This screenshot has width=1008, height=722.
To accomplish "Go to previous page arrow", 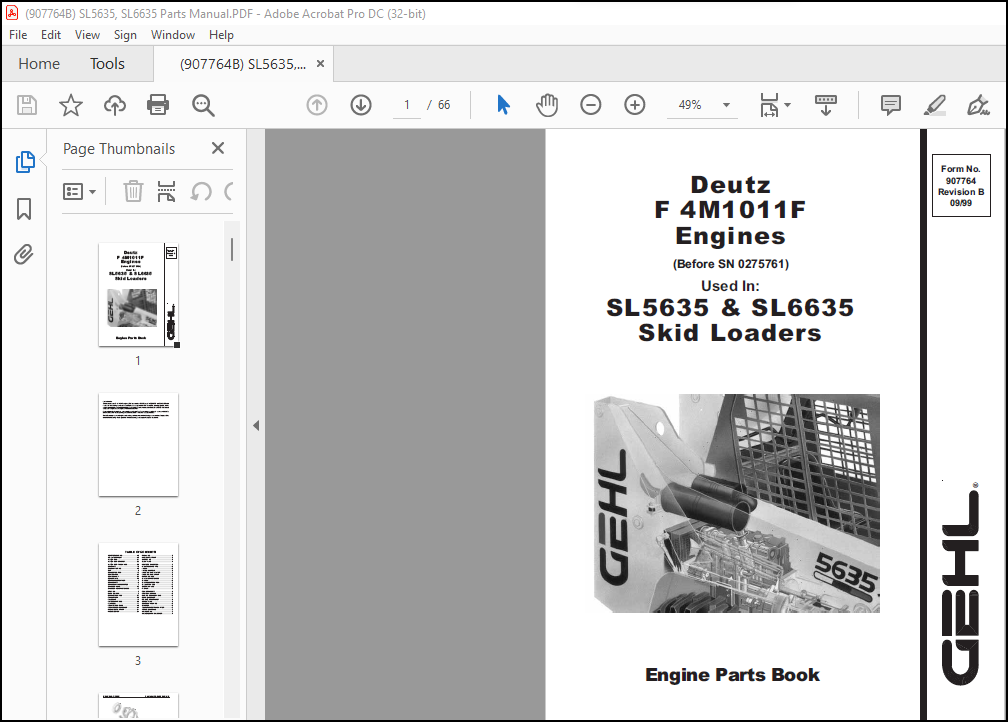I will (317, 105).
